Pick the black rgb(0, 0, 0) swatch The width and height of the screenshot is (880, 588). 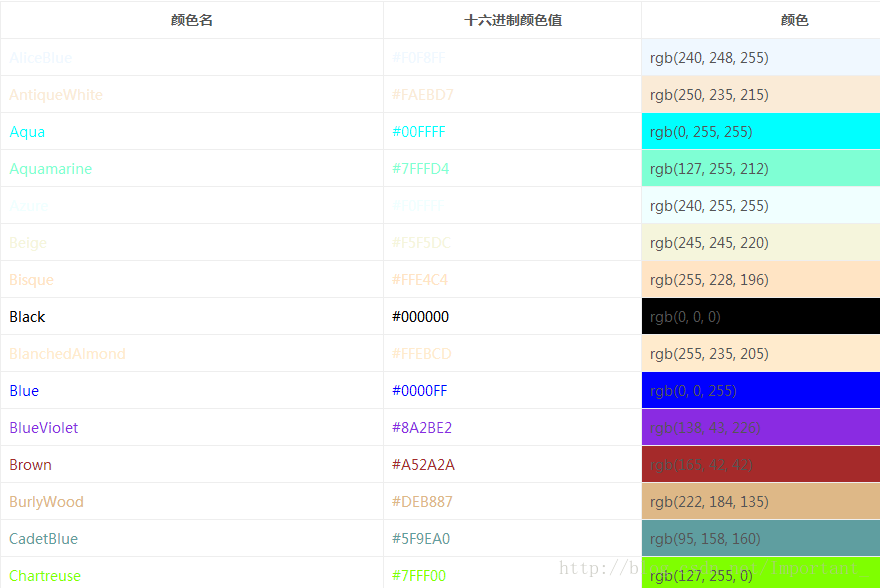(x=760, y=317)
